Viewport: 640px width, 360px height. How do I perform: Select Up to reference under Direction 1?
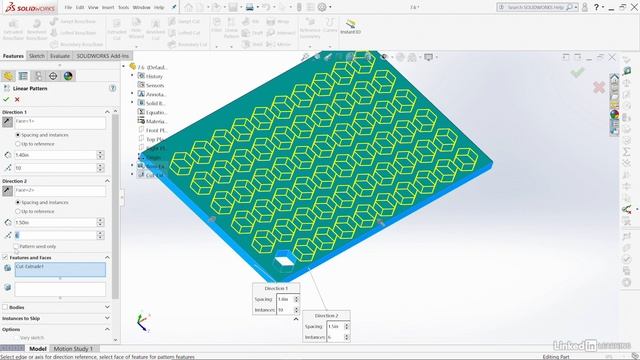(18, 144)
